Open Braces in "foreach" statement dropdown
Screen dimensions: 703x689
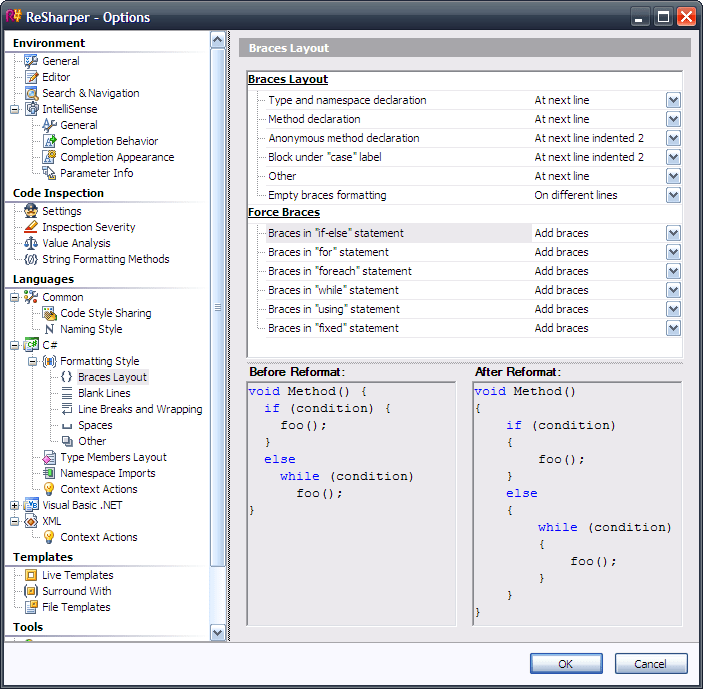tap(673, 271)
